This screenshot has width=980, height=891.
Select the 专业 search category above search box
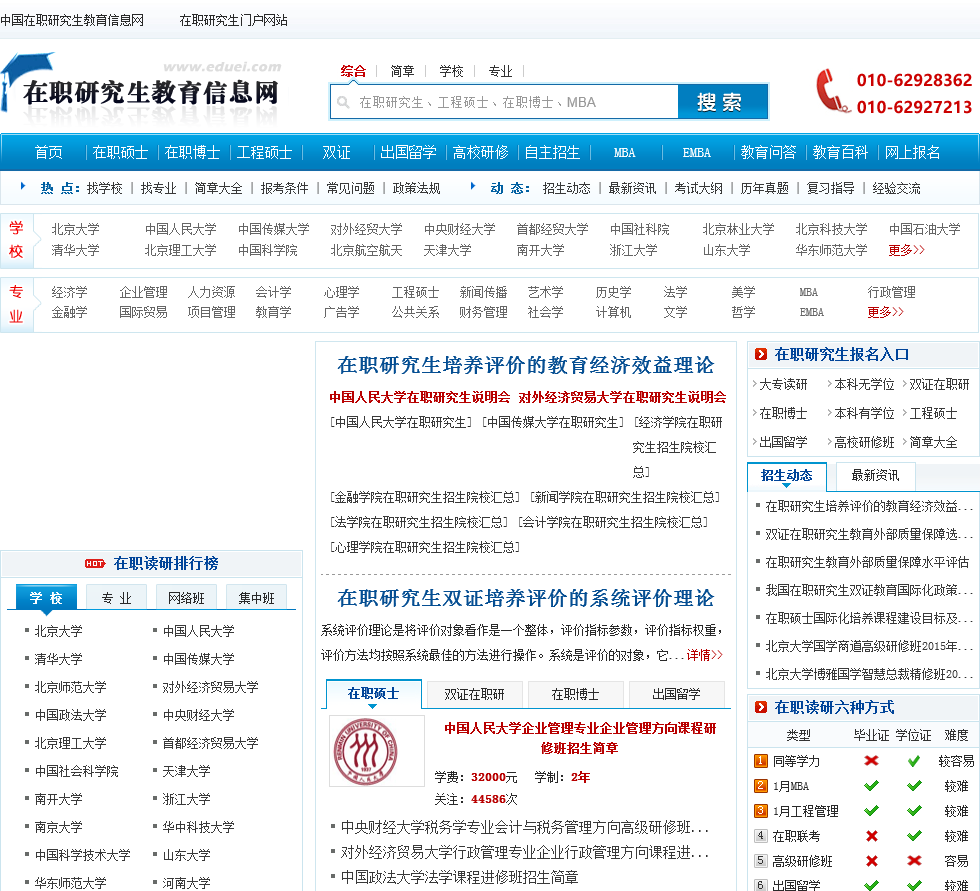point(500,71)
